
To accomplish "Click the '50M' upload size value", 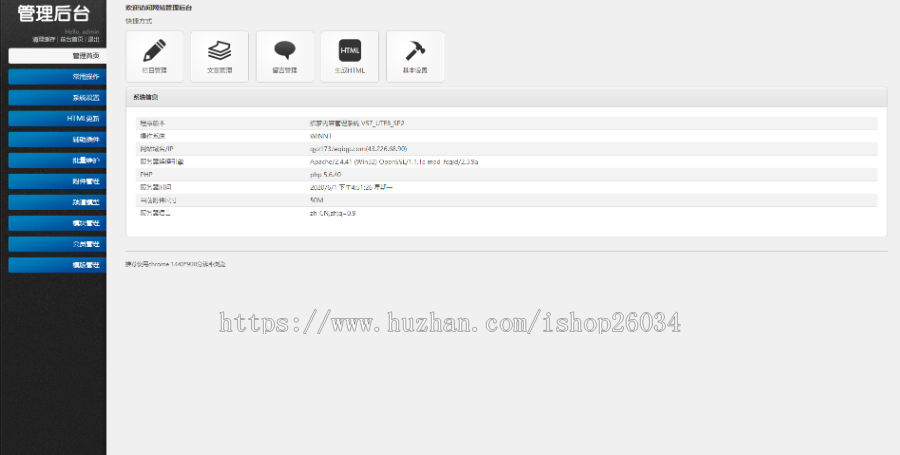I will click(x=317, y=200).
